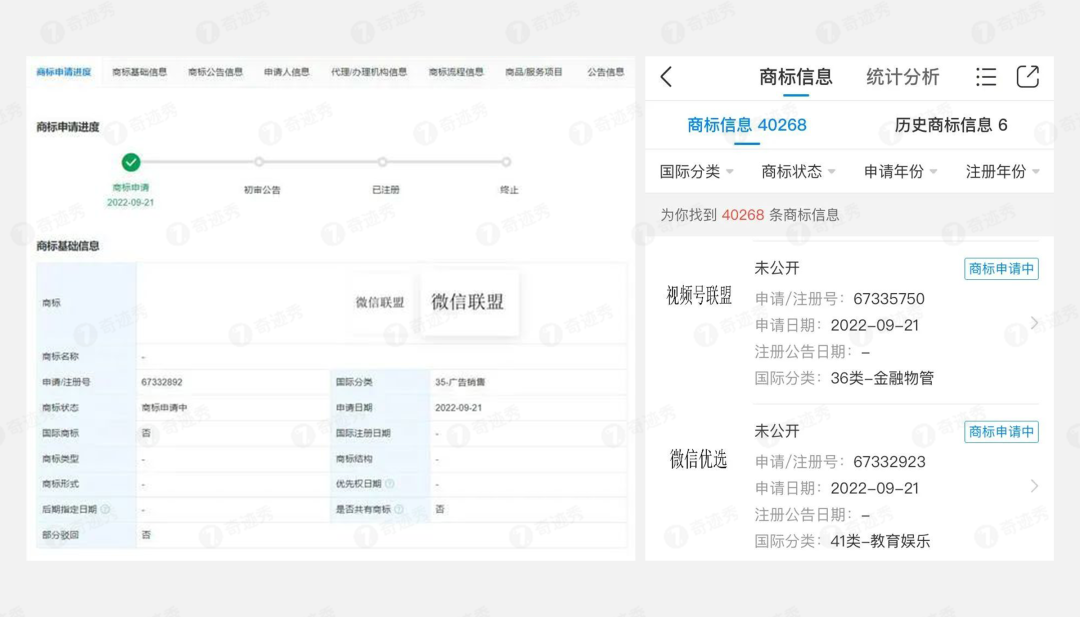Switch to the 商标公告信息 tab
Screen dimensions: 1080x617
pos(215,72)
